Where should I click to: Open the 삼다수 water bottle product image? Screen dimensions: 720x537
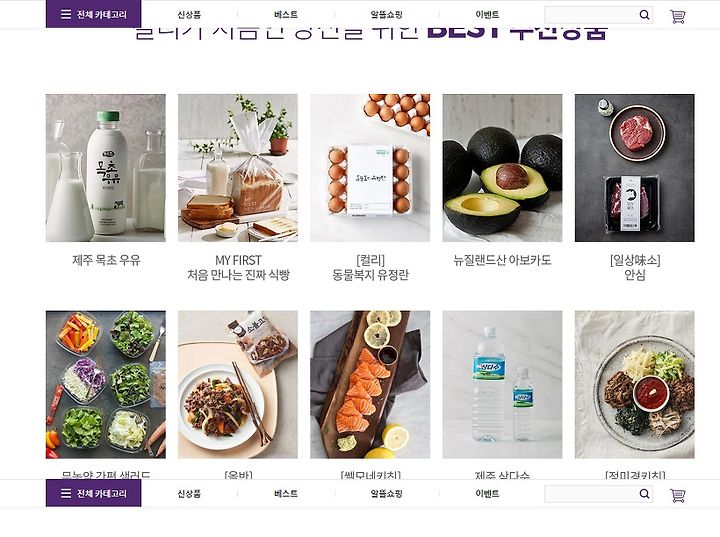502,384
